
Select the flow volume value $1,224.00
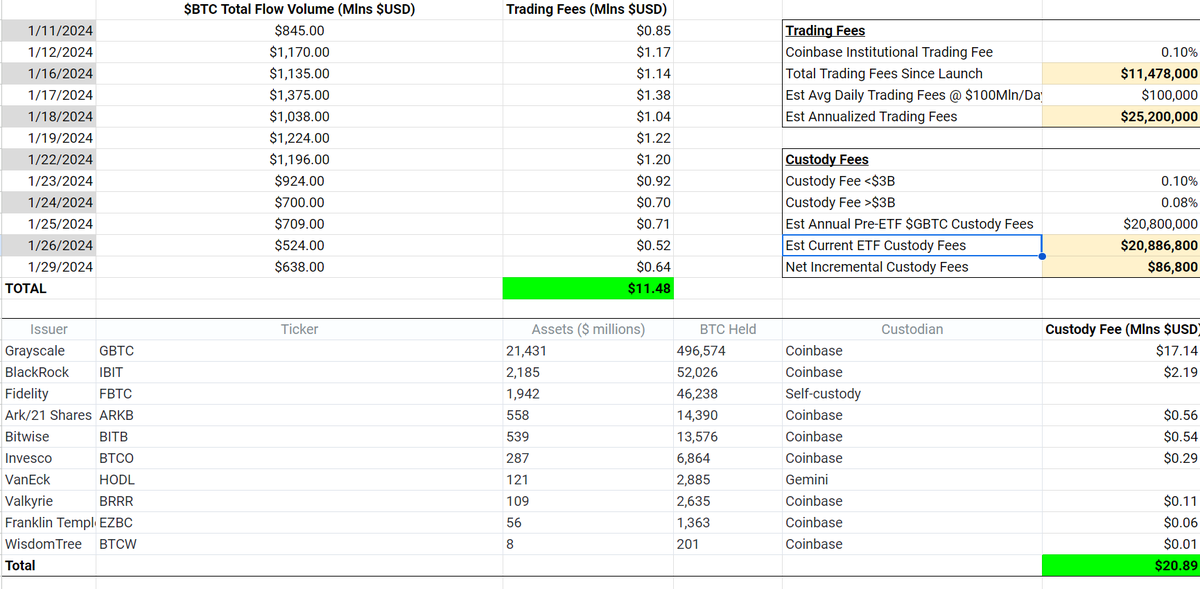click(299, 138)
